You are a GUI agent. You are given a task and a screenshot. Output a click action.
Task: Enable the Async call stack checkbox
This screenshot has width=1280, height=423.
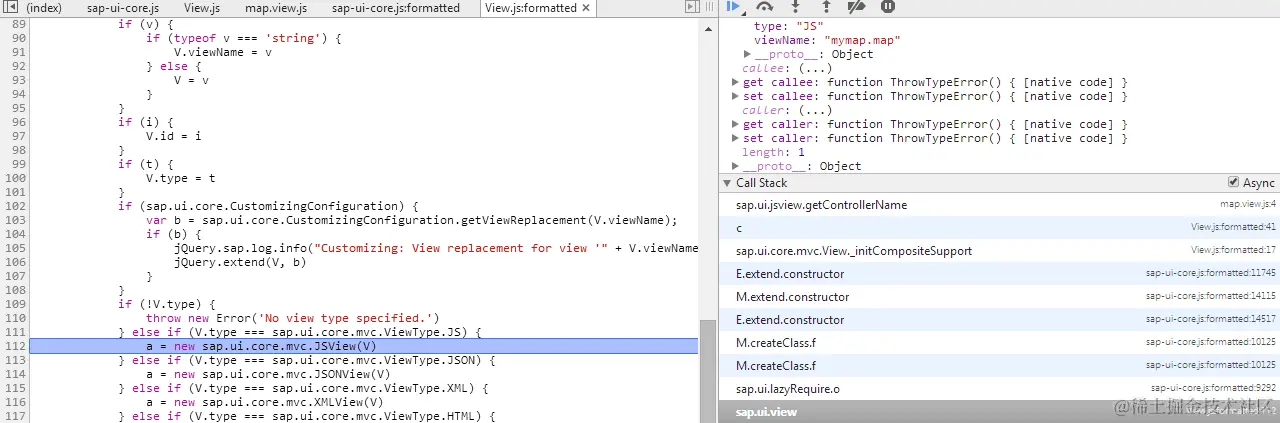point(1233,183)
